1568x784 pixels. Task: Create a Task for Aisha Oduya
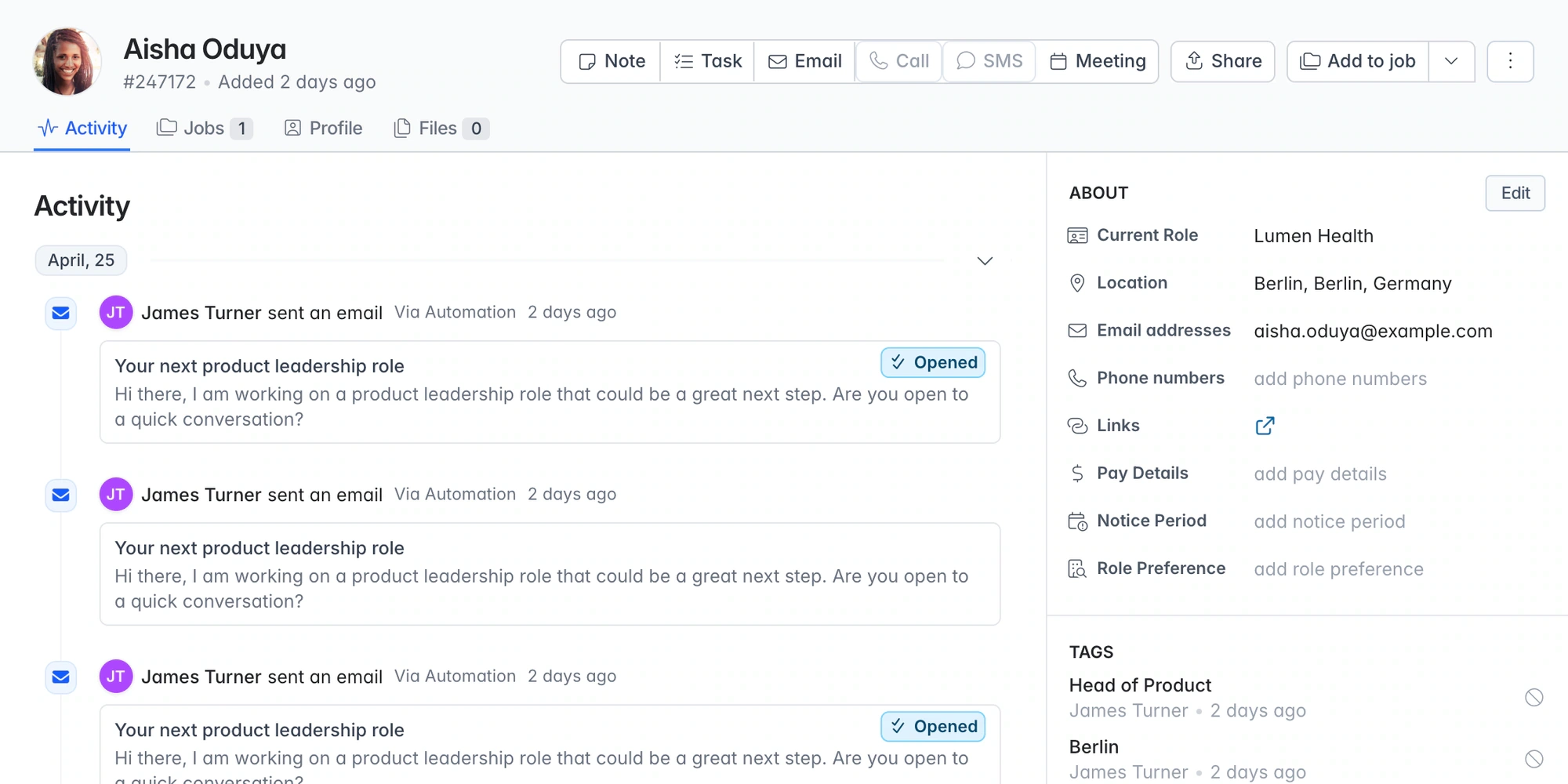707,61
